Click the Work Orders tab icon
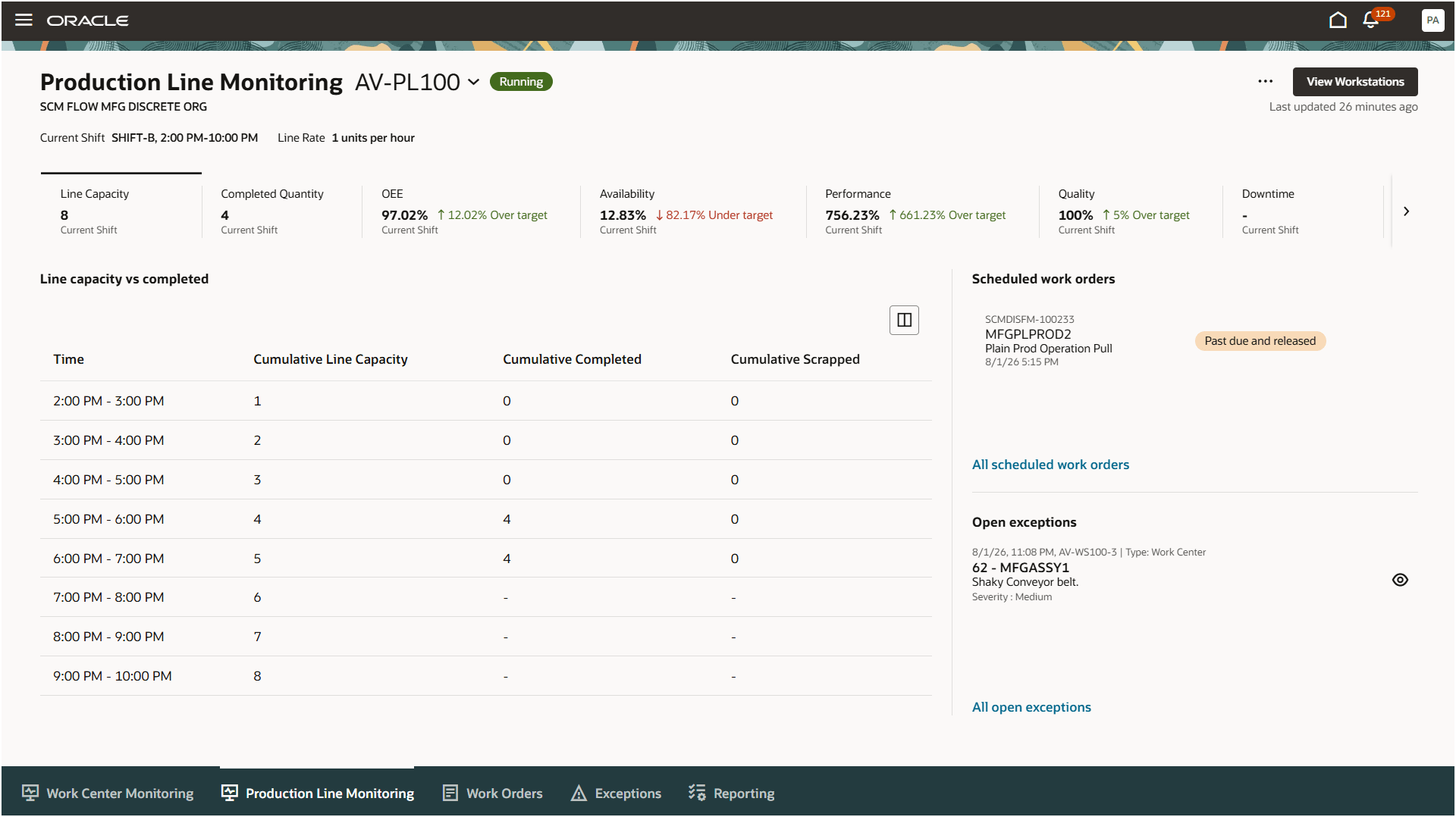 (450, 793)
